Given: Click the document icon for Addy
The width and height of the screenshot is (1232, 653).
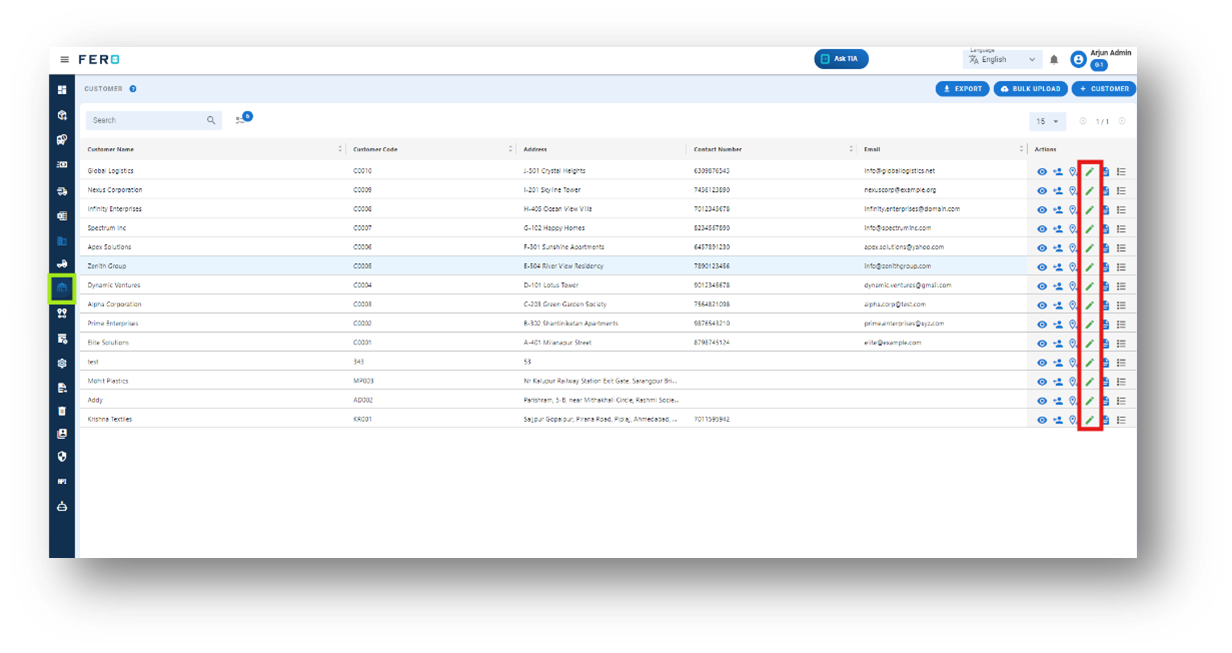Looking at the screenshot, I should (1106, 401).
